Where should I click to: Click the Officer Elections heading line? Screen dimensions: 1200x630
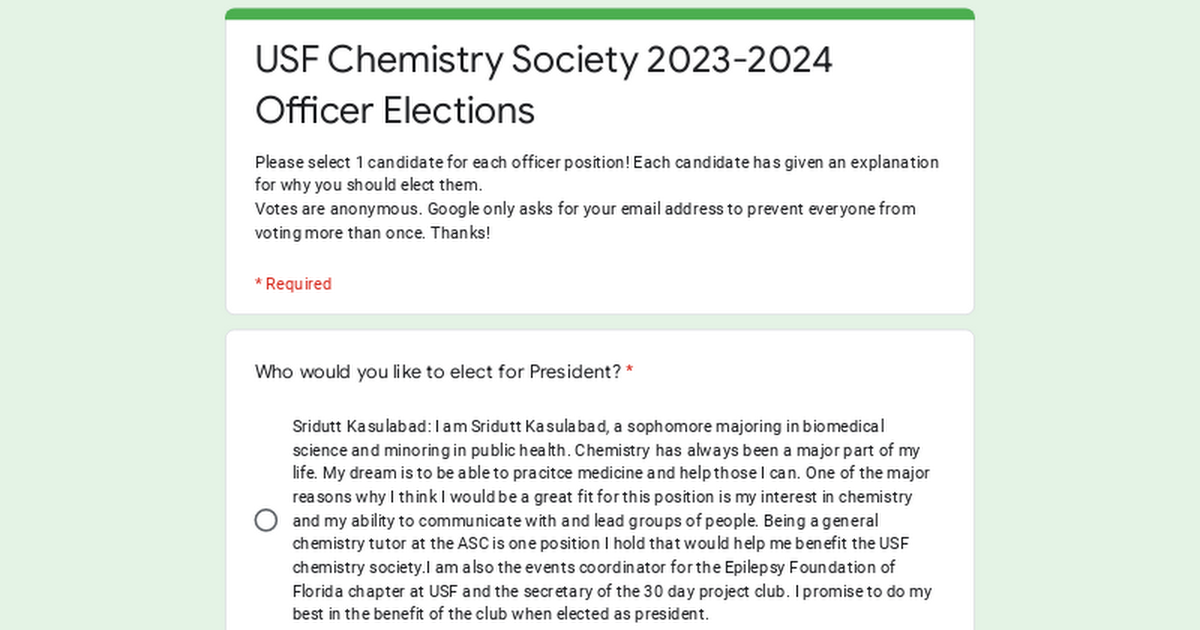(x=395, y=110)
